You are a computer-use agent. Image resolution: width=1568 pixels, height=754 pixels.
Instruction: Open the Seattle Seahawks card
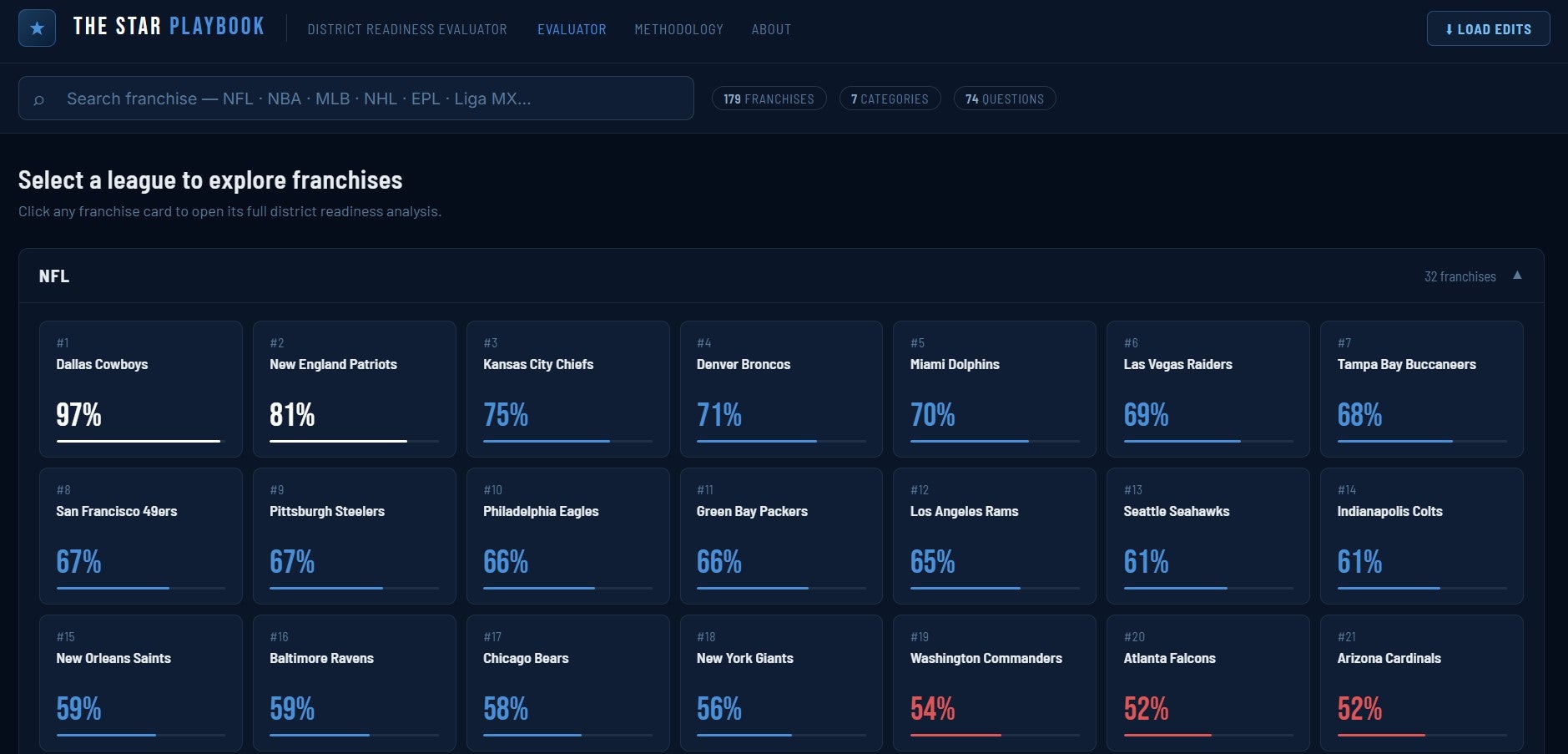[x=1208, y=536]
